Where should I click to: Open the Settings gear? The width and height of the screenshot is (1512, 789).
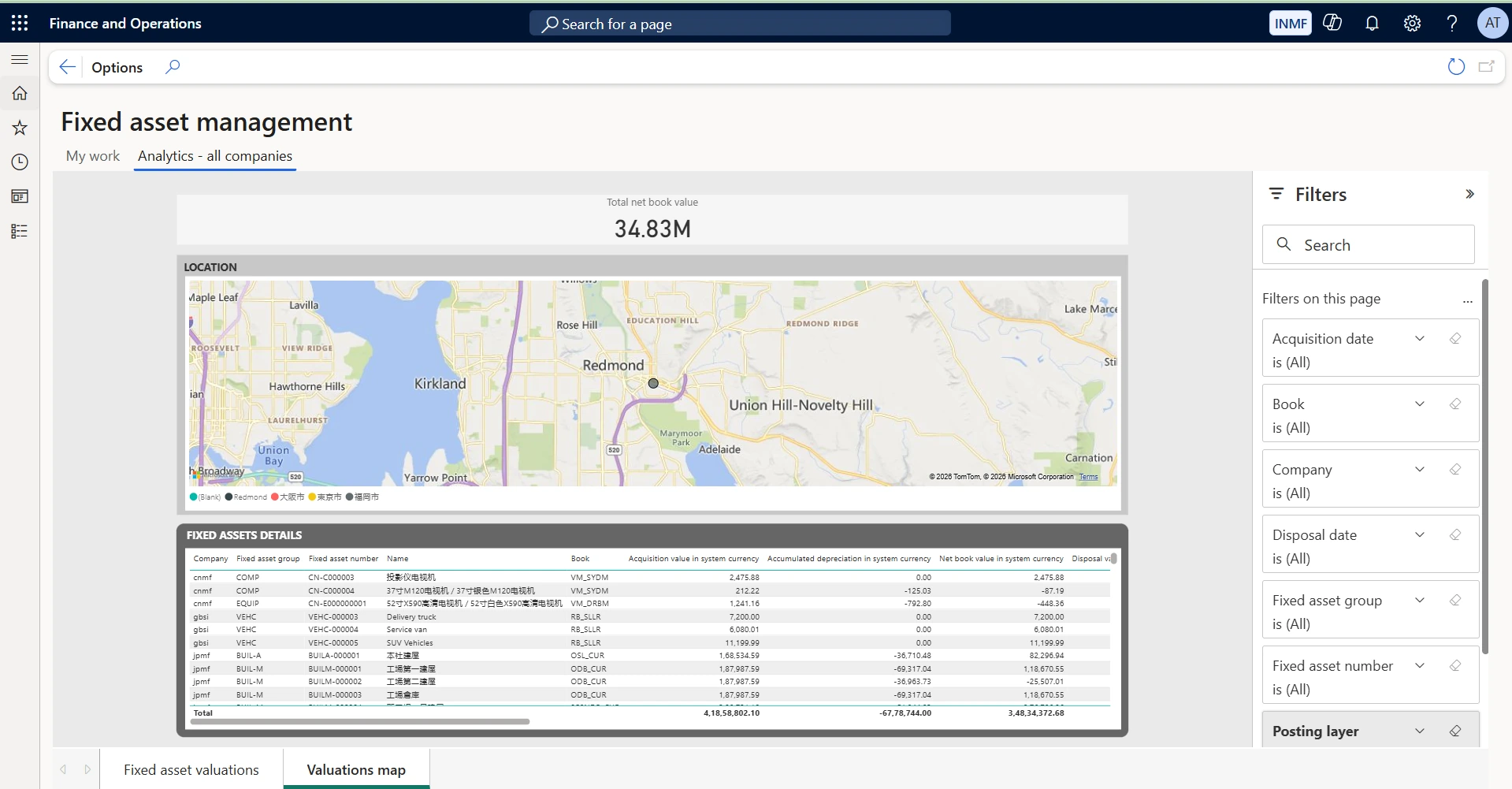(x=1412, y=23)
